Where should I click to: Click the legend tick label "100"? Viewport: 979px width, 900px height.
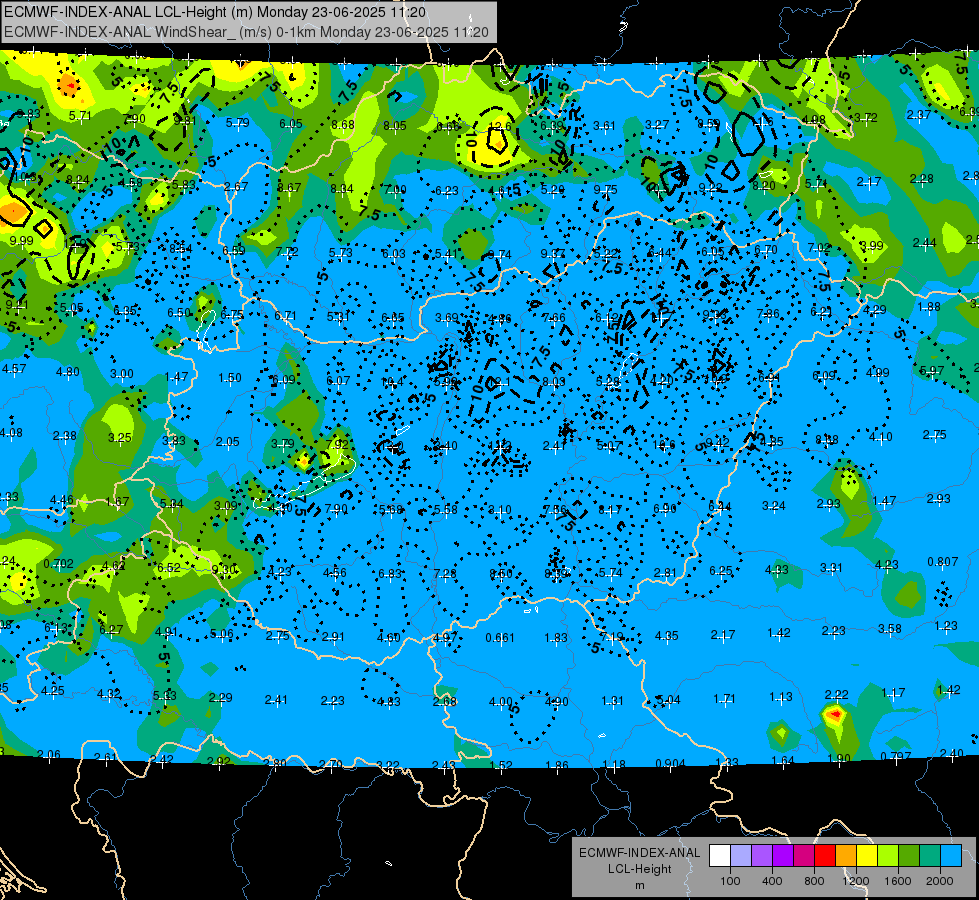[x=730, y=881]
